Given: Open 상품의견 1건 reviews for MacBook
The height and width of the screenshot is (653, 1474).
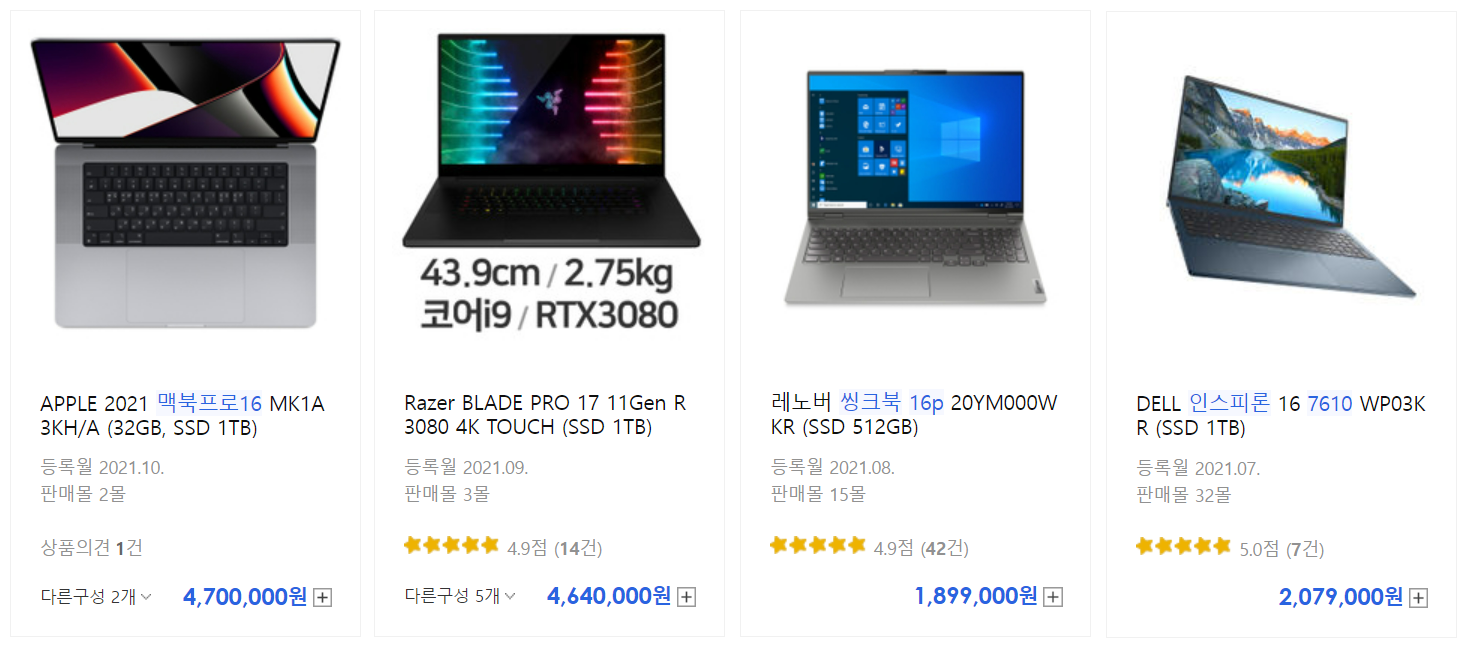Looking at the screenshot, I should pos(91,547).
